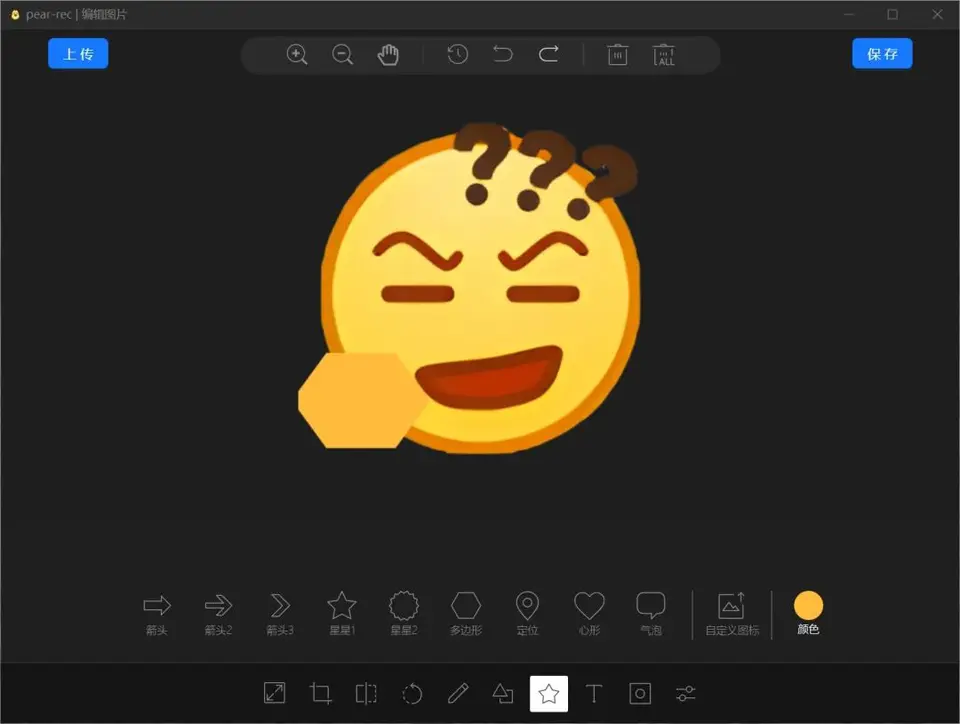
Task: Insert the 心形 heart icon
Action: tap(590, 613)
